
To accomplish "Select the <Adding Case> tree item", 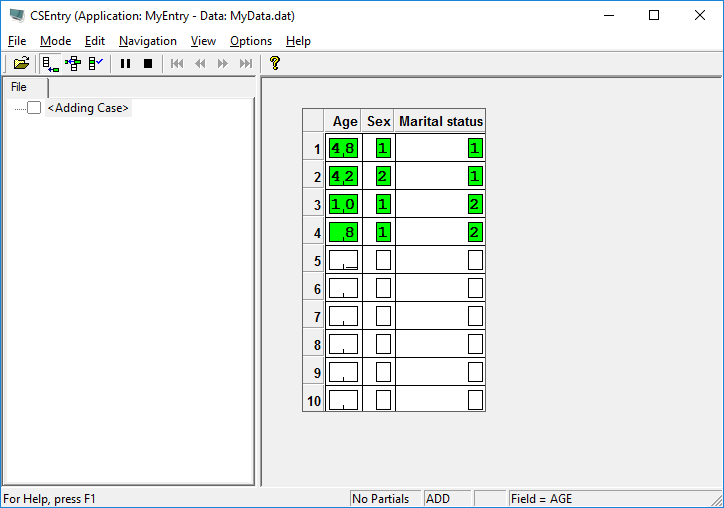I will (88, 108).
